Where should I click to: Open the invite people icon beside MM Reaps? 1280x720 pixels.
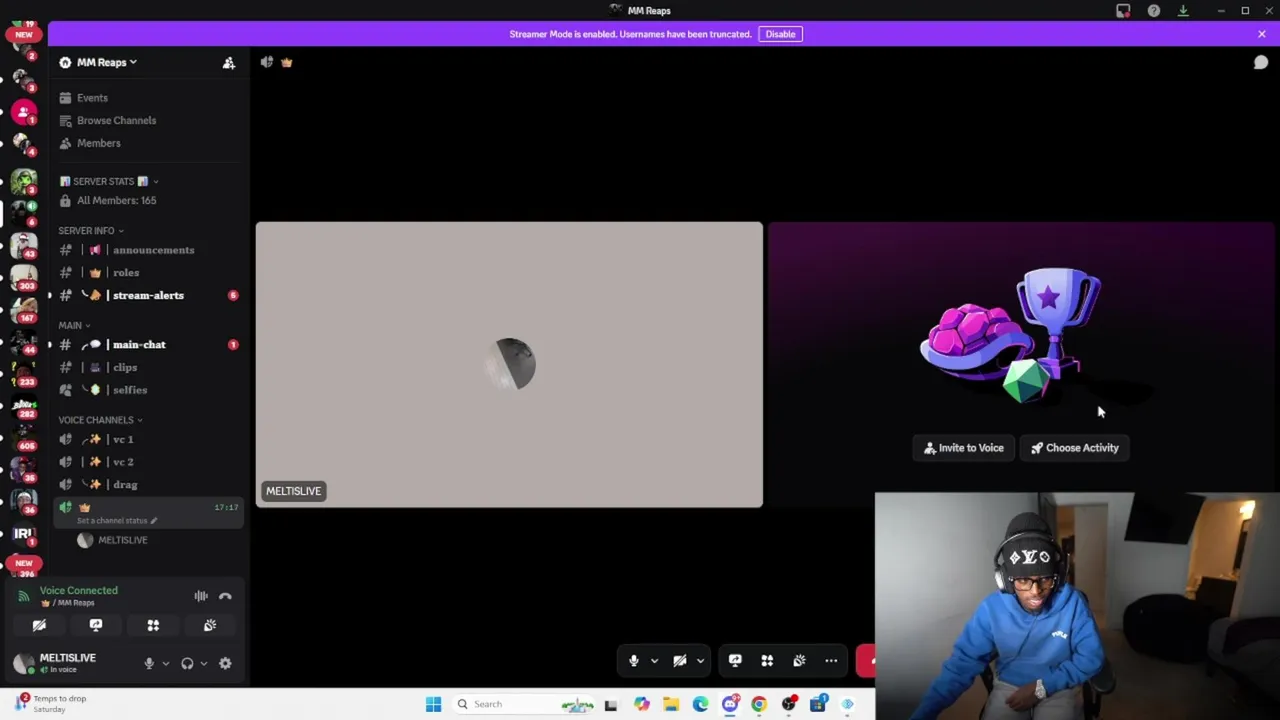point(229,62)
